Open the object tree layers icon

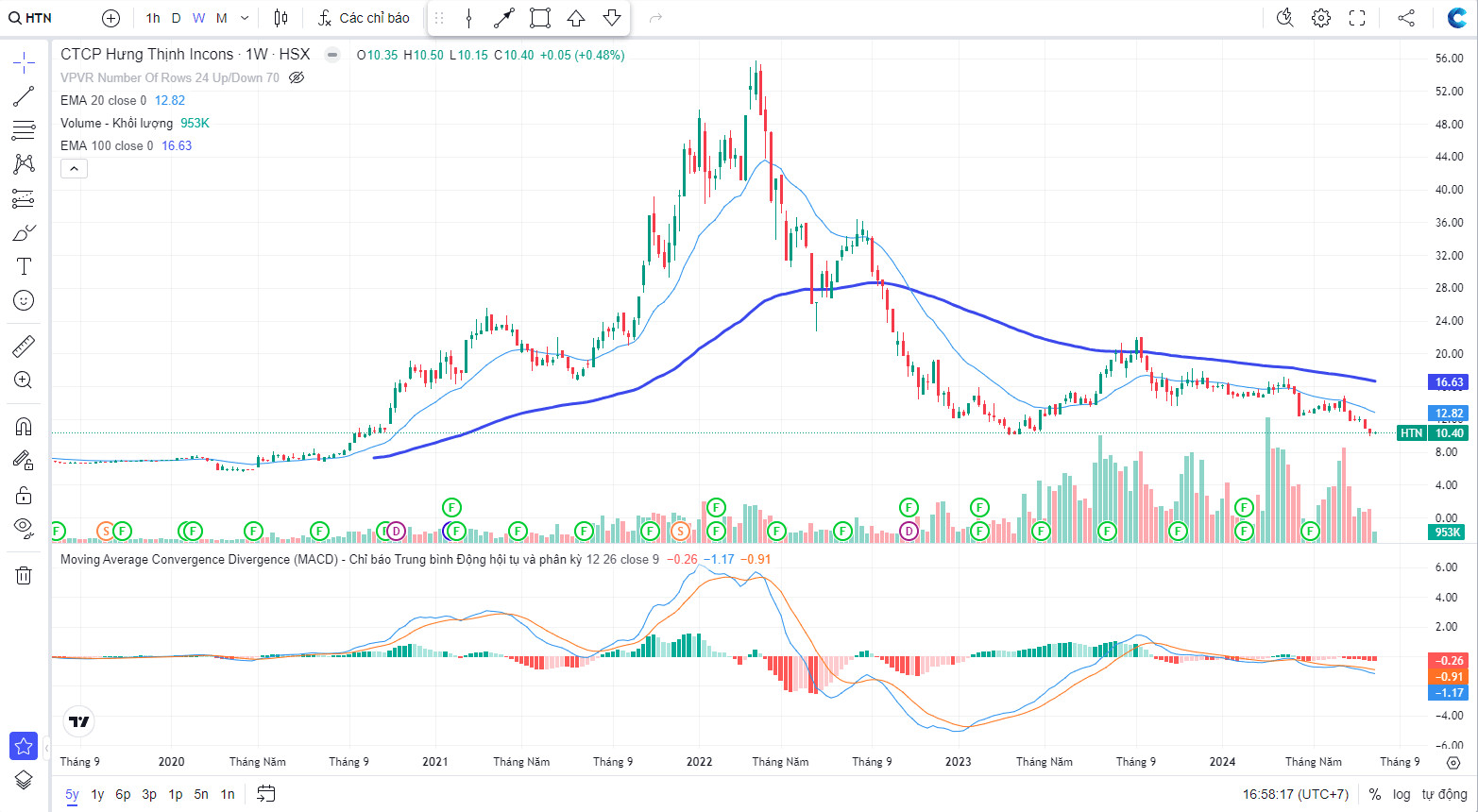[24, 780]
